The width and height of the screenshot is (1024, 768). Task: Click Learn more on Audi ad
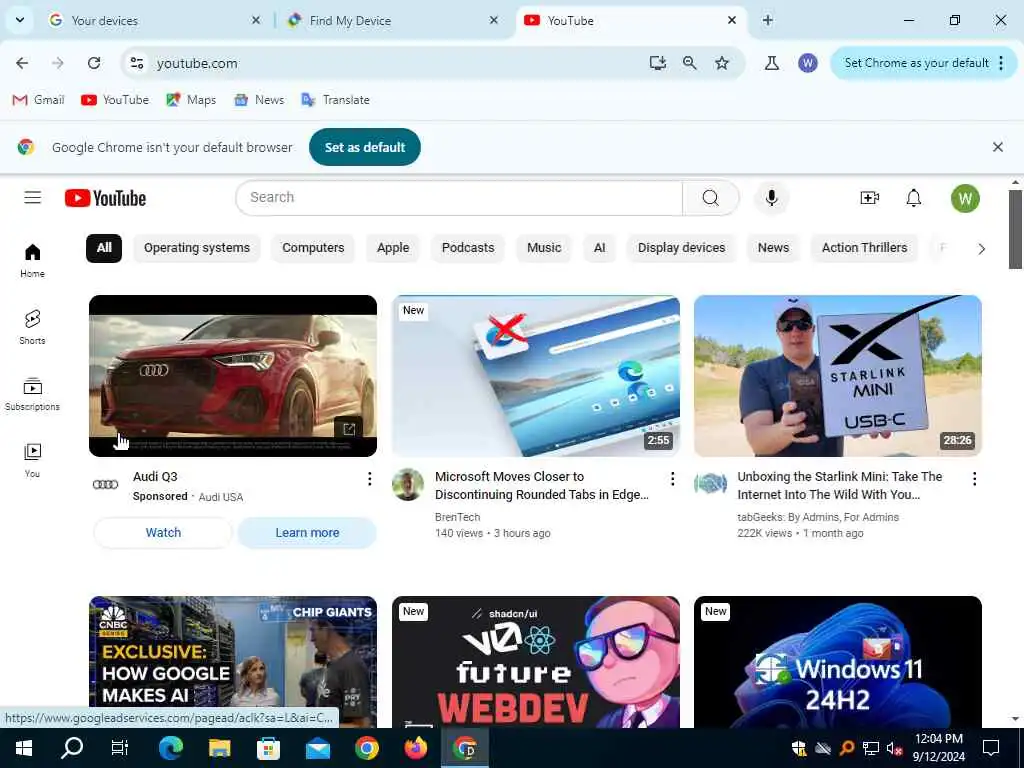pos(307,533)
